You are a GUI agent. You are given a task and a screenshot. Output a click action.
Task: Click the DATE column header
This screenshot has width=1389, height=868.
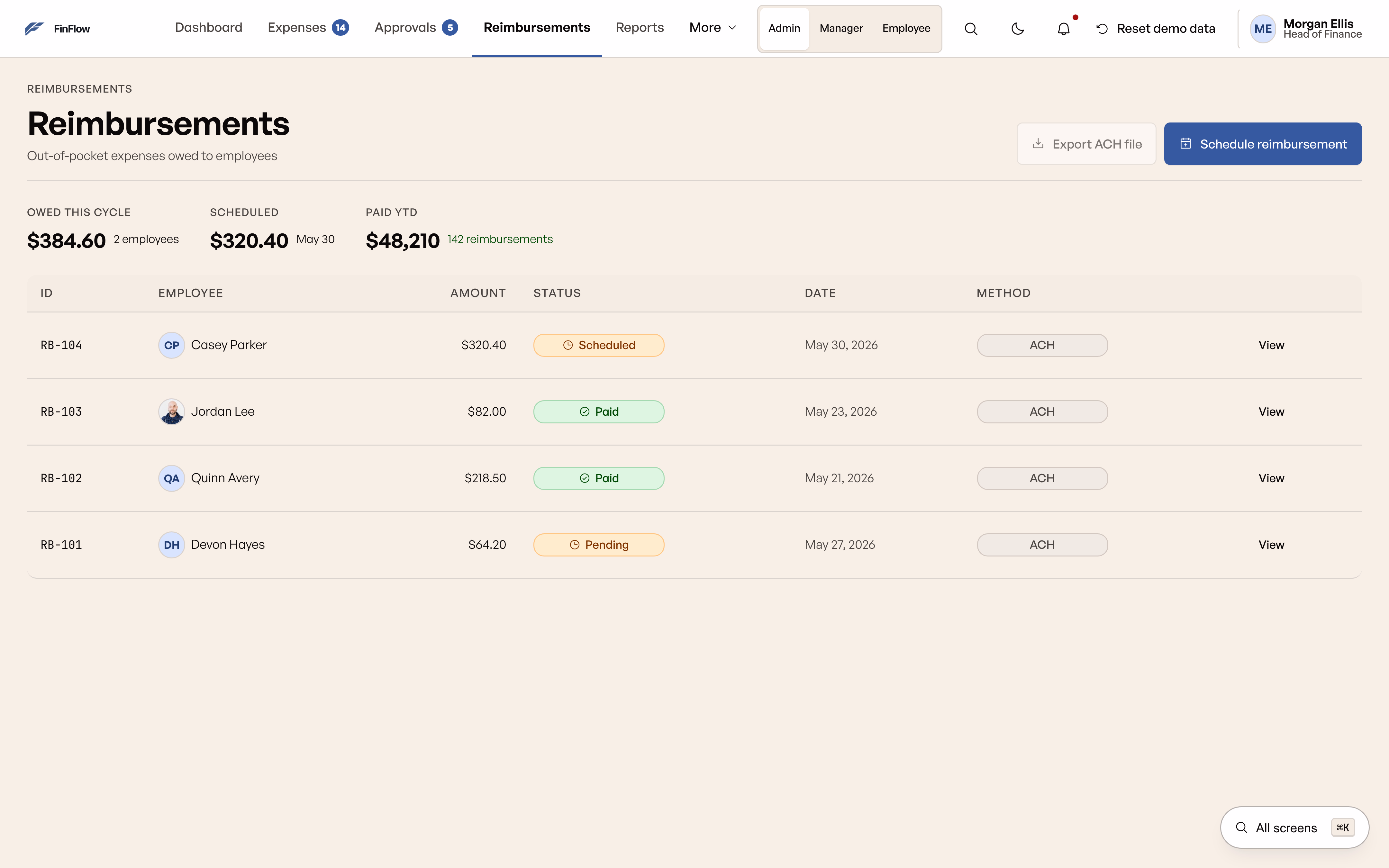(820, 293)
